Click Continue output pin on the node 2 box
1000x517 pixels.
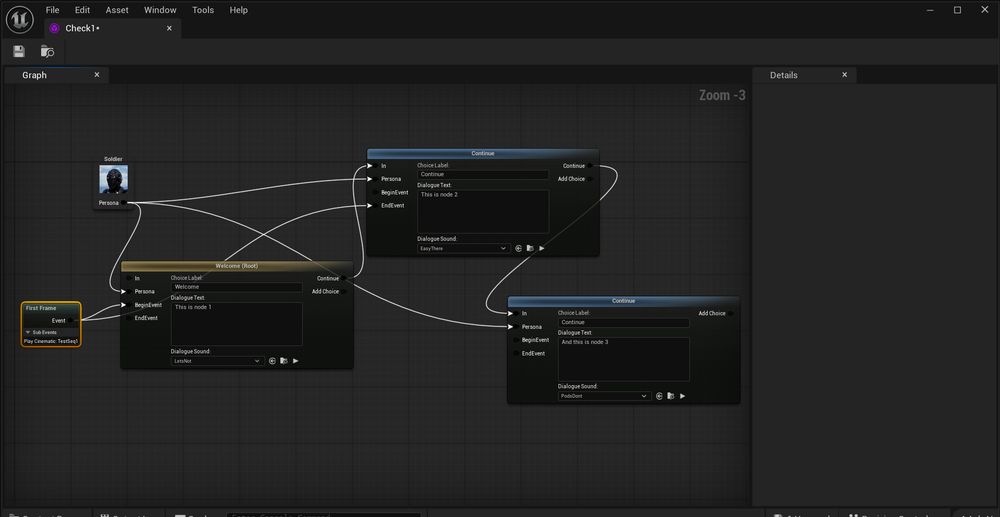(x=590, y=166)
